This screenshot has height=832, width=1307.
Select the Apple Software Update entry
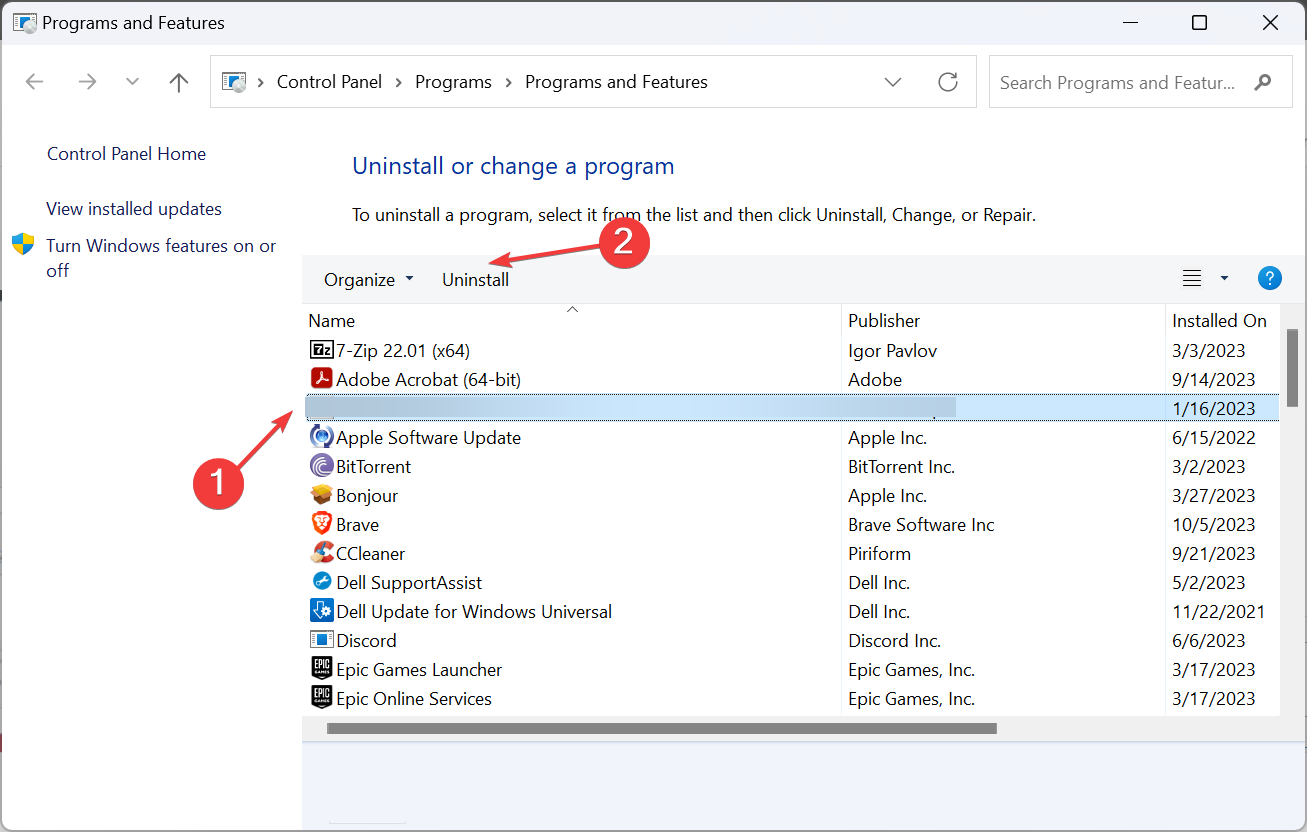pyautogui.click(x=428, y=437)
